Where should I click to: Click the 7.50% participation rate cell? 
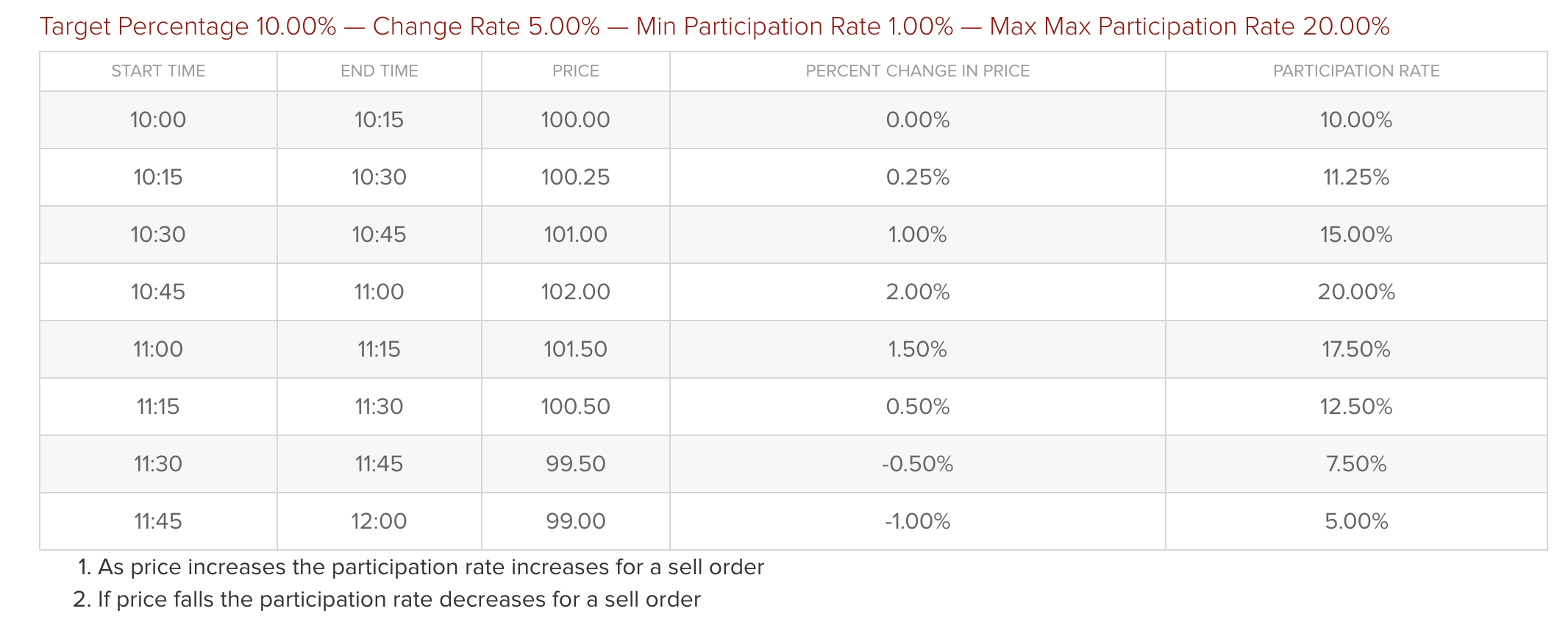pyautogui.click(x=1355, y=464)
